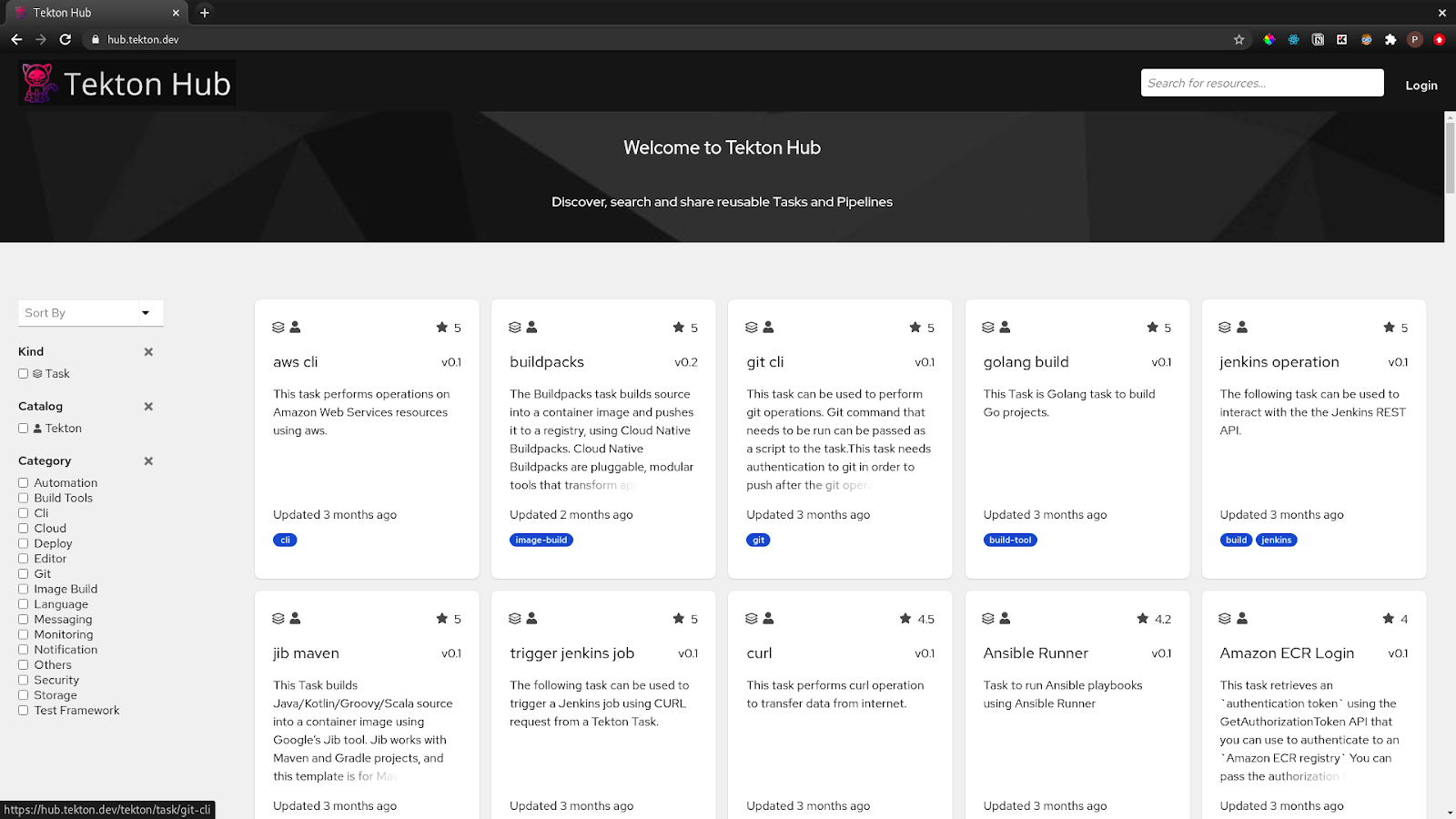The width and height of the screenshot is (1456, 819).
Task: Open the jenkins operation task
Action: coord(1279,362)
